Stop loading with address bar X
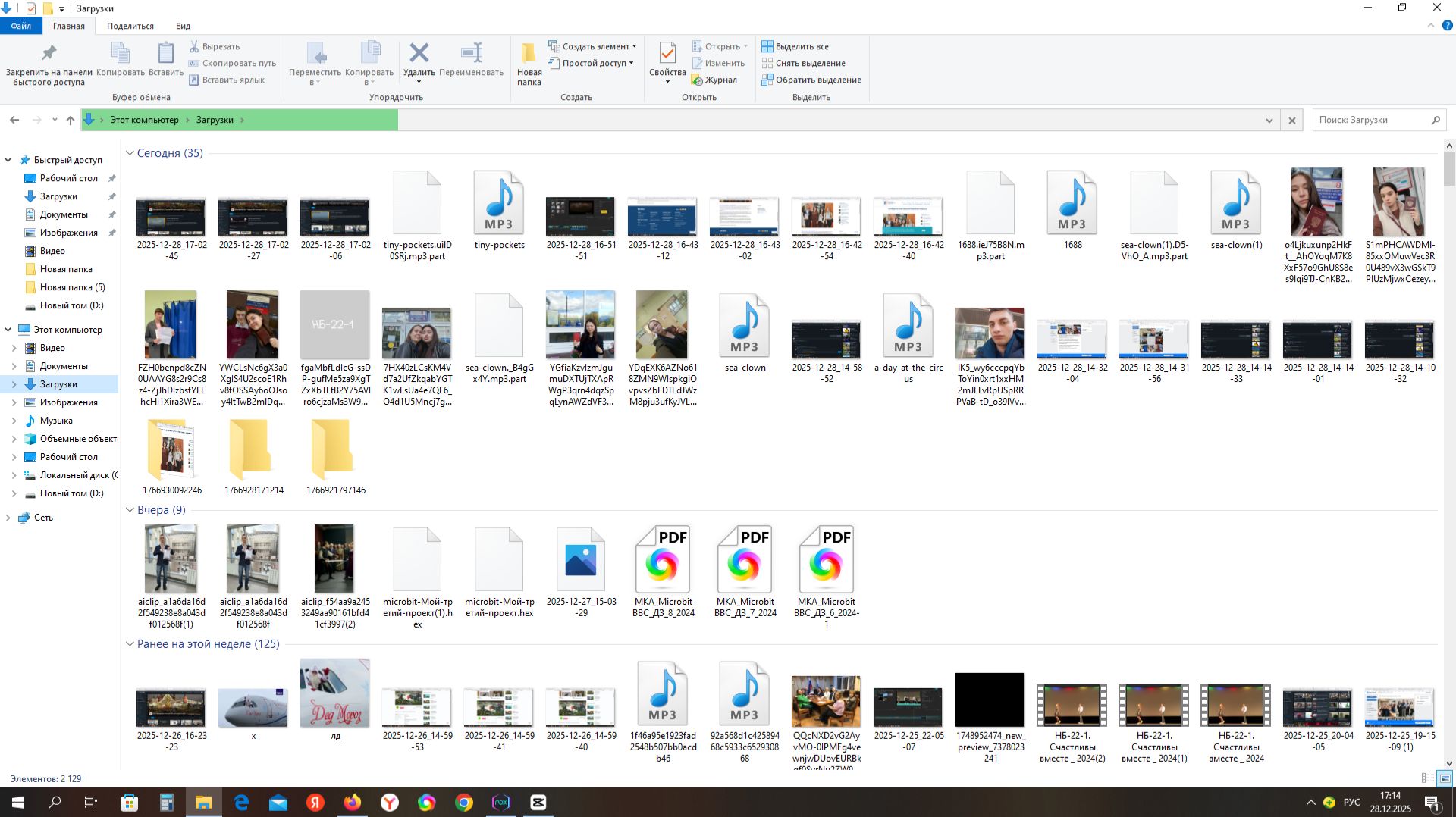 1292,121
